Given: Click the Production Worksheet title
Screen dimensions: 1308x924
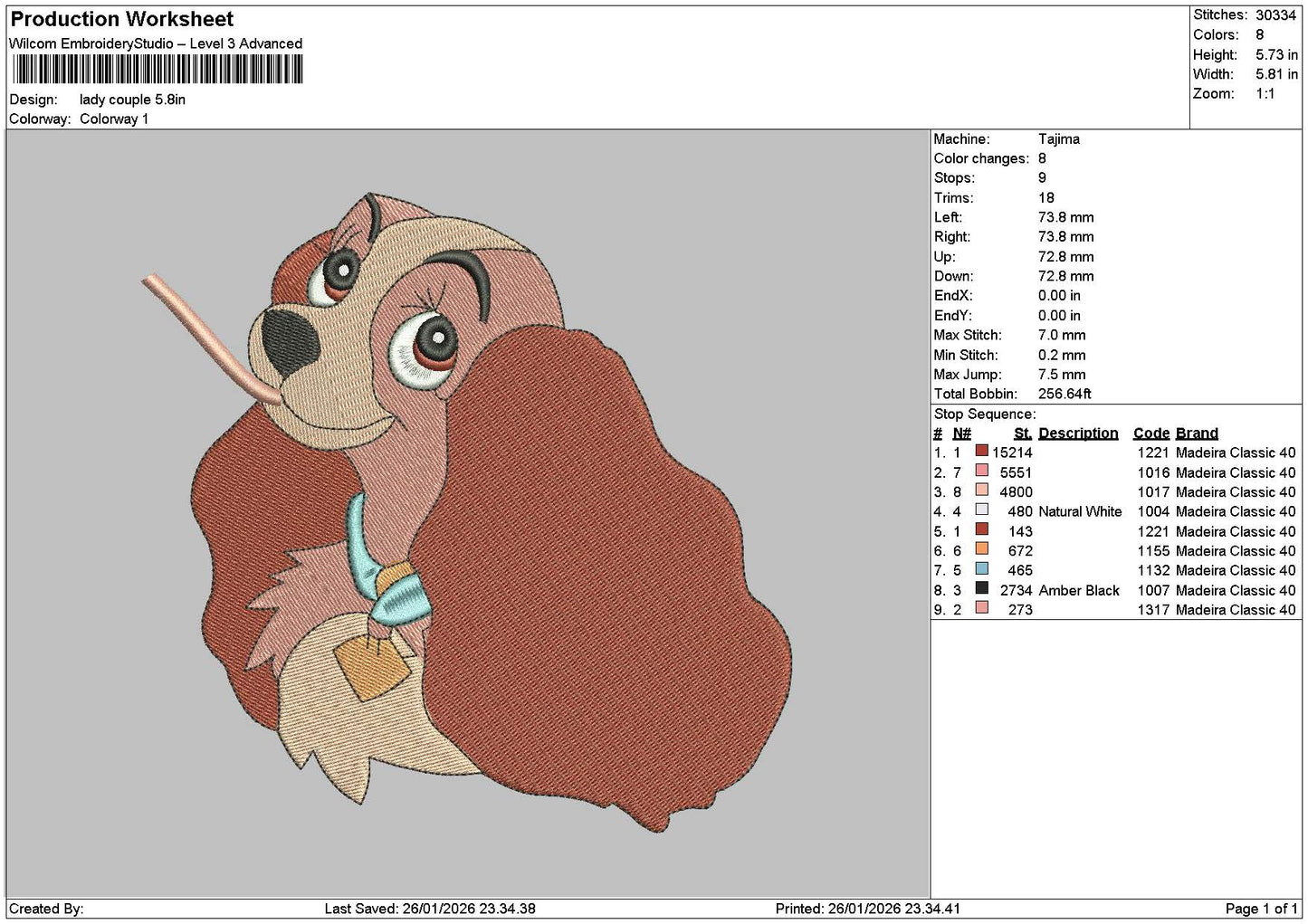Looking at the screenshot, I should coord(121,19).
